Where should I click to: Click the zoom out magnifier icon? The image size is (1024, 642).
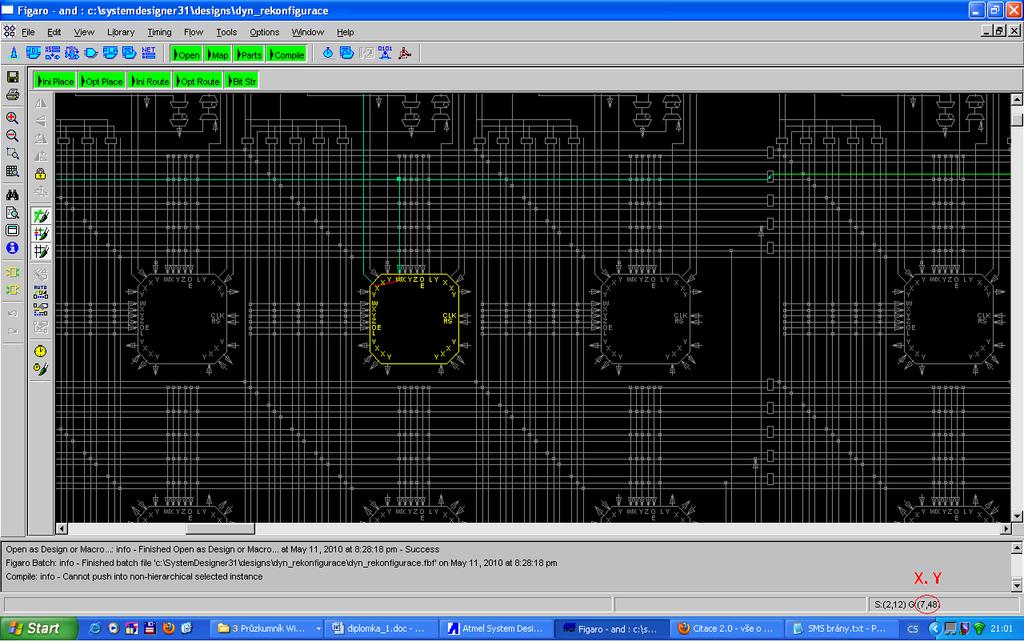click(12, 136)
